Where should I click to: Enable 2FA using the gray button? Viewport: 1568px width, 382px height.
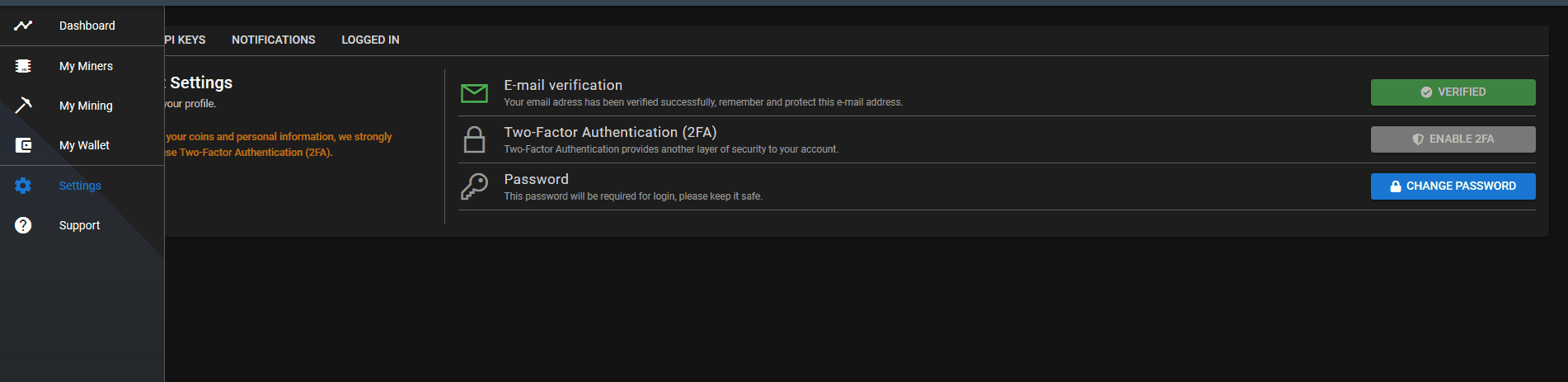1453,139
